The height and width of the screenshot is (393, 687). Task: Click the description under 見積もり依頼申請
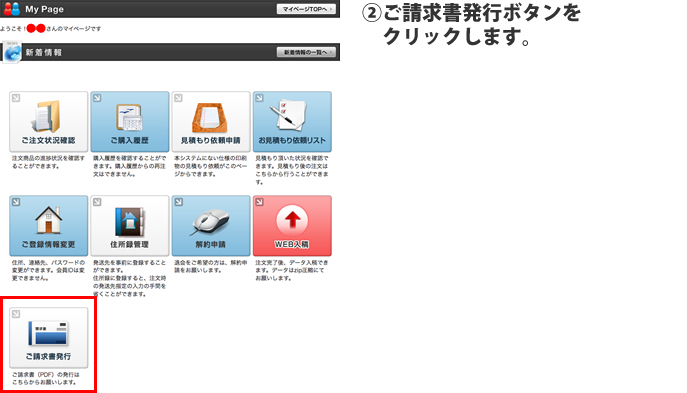[211, 166]
